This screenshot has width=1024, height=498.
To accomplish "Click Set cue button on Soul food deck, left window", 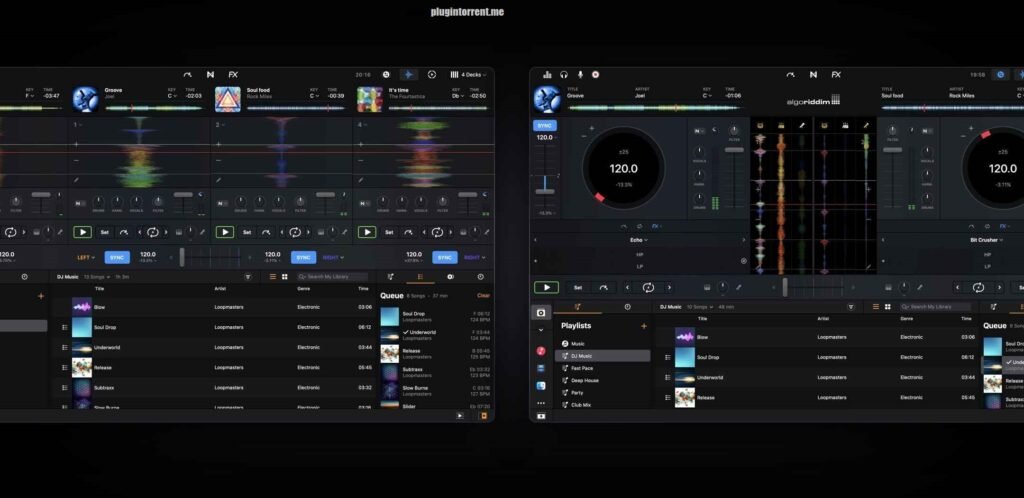I will [247, 232].
